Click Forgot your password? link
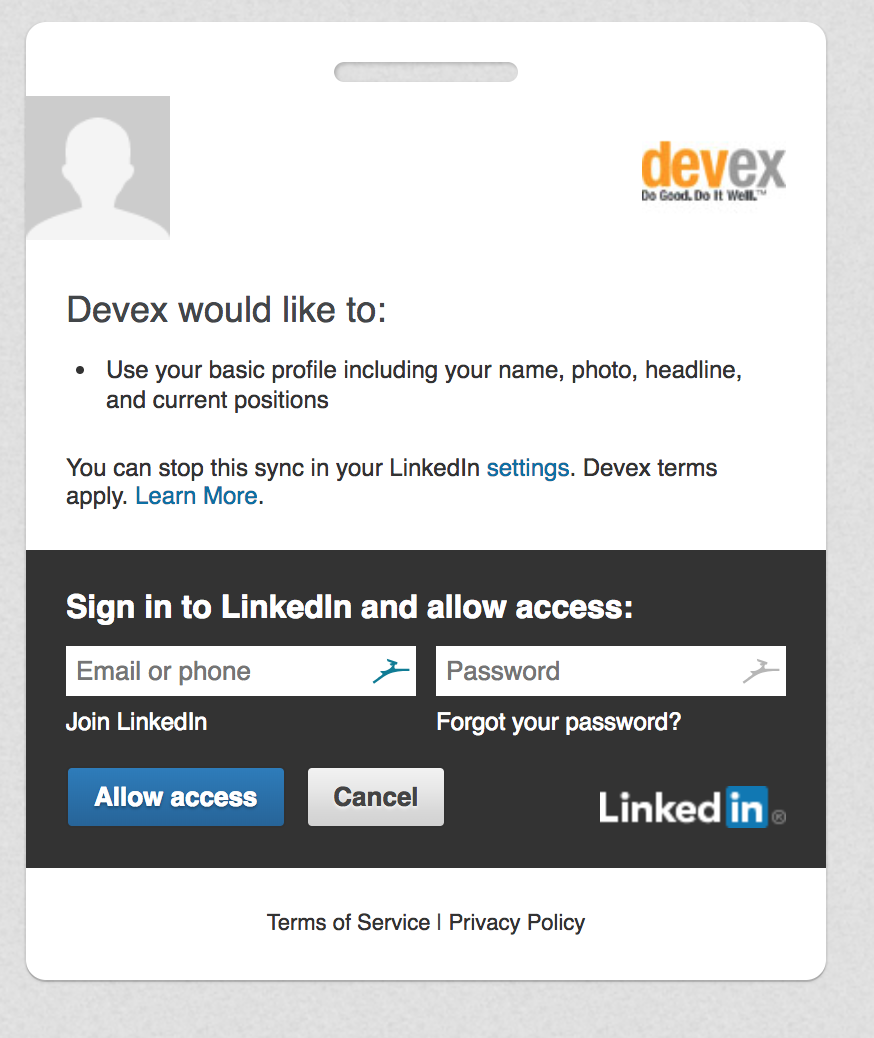 558,722
